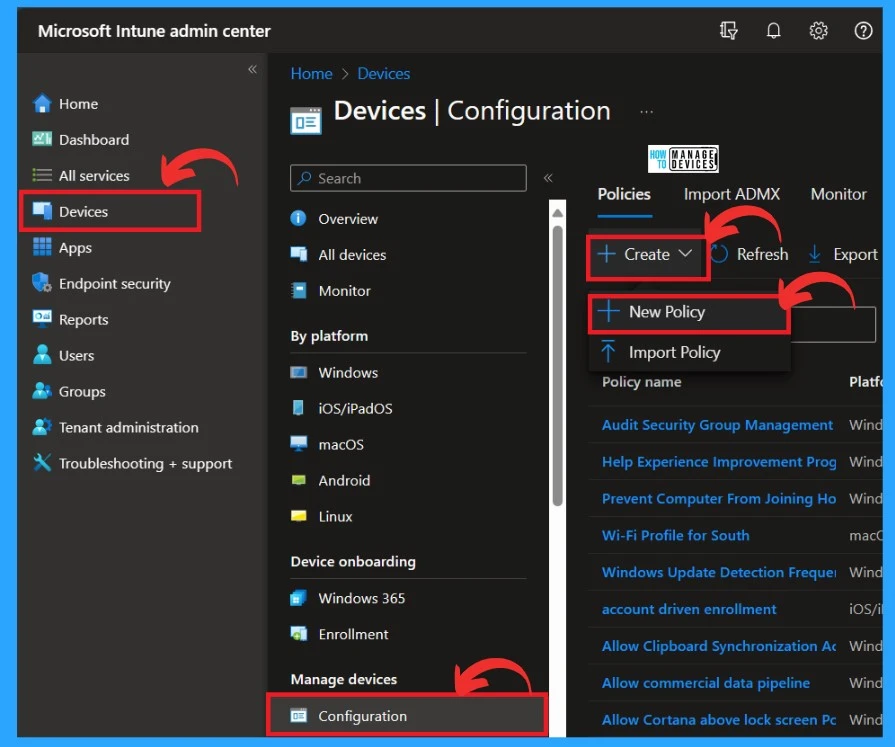Collapse the Devices menu pane chevron
Viewport: 895px width, 747px height.
(x=548, y=178)
